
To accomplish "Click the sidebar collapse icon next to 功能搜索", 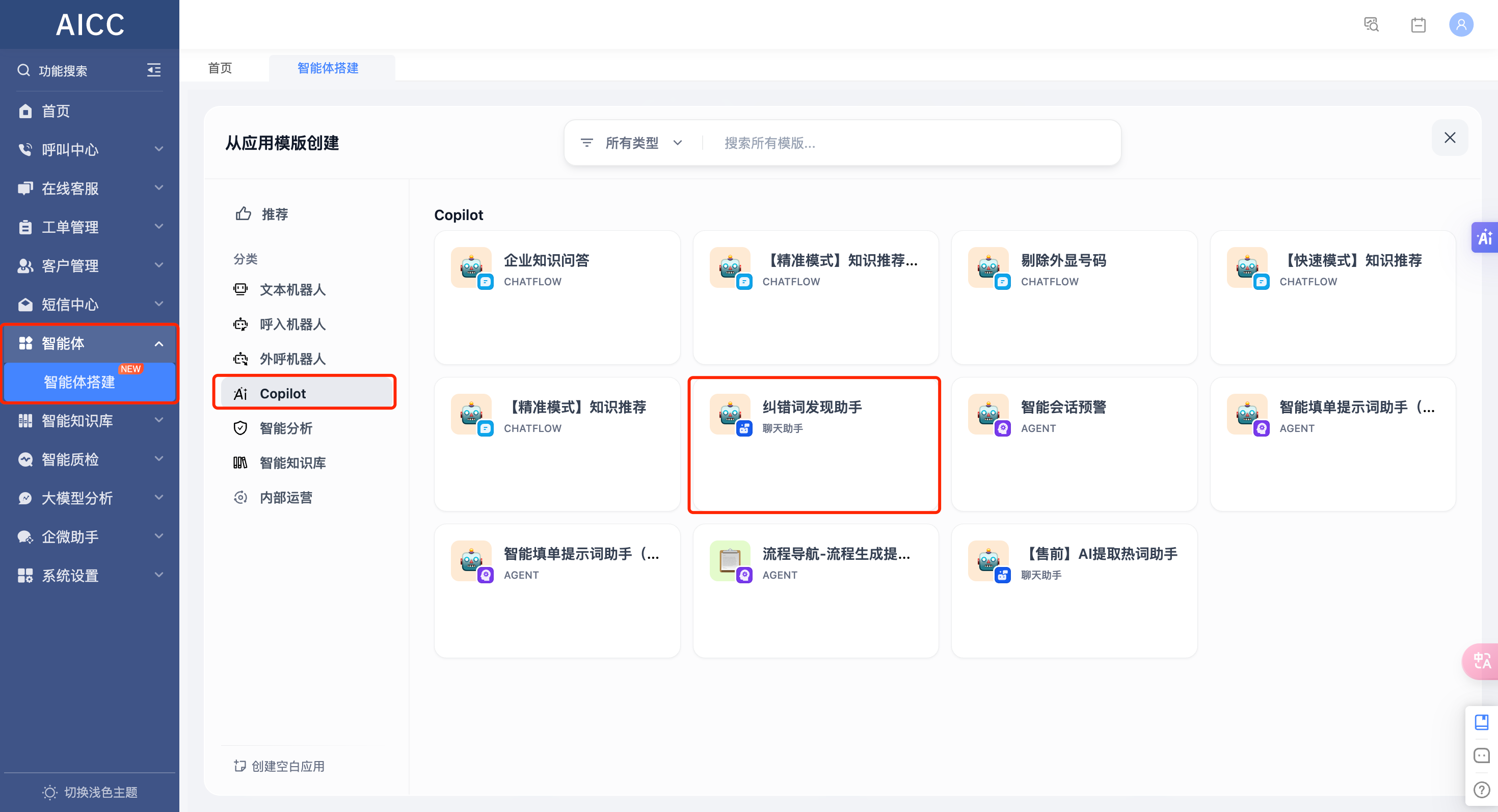I will pyautogui.click(x=153, y=70).
